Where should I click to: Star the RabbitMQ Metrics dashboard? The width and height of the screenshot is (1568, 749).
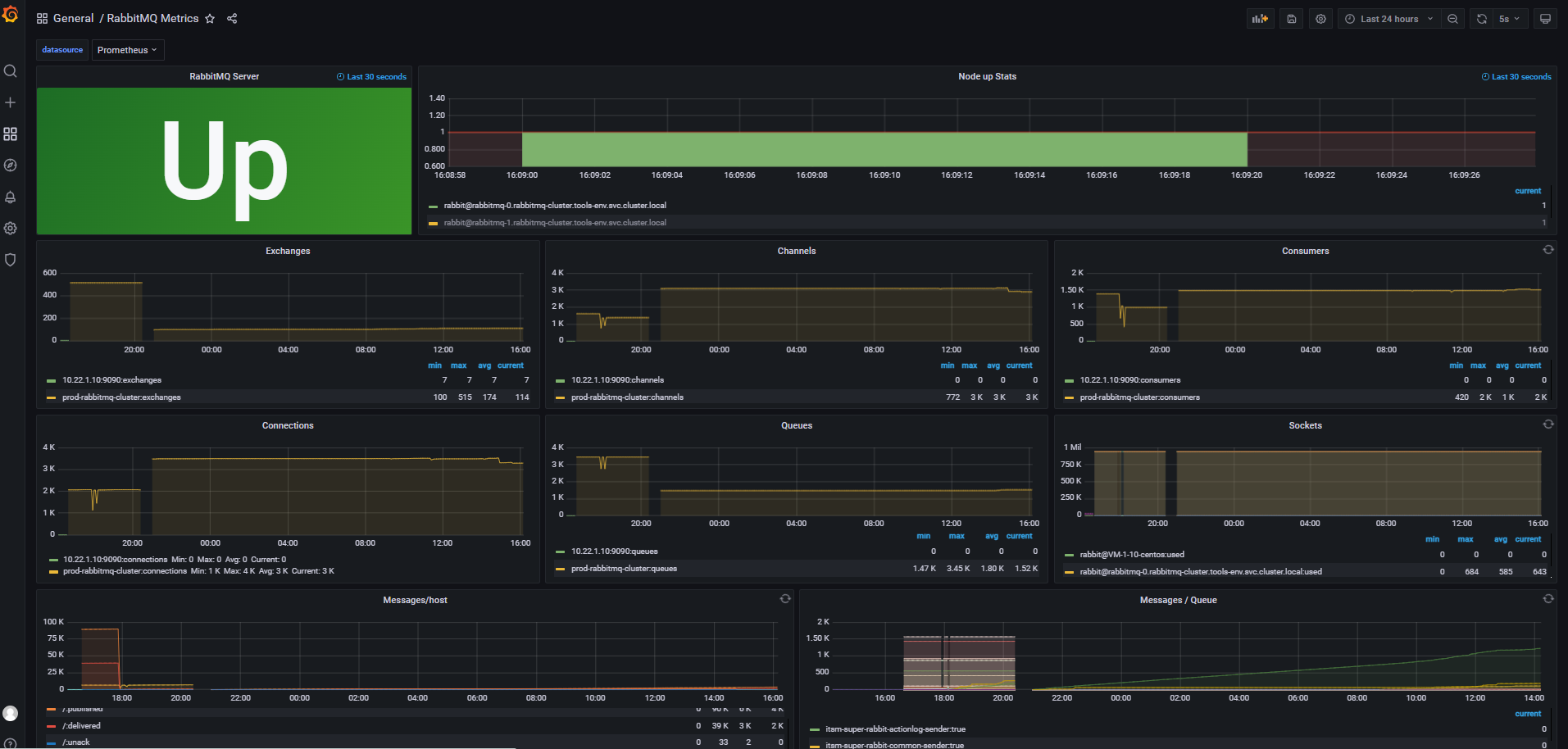click(210, 19)
